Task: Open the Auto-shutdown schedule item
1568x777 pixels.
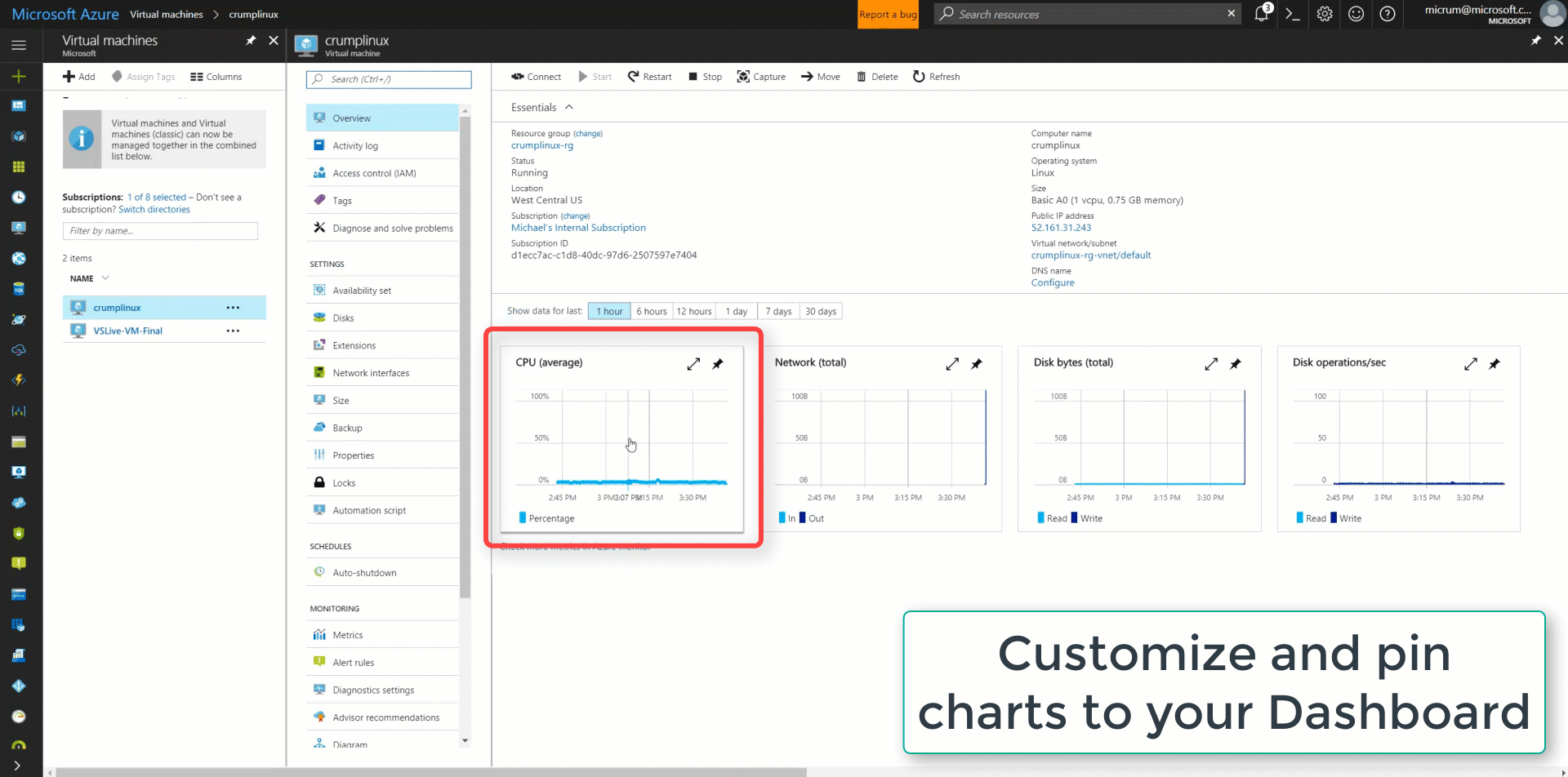Action: pyautogui.click(x=382, y=573)
